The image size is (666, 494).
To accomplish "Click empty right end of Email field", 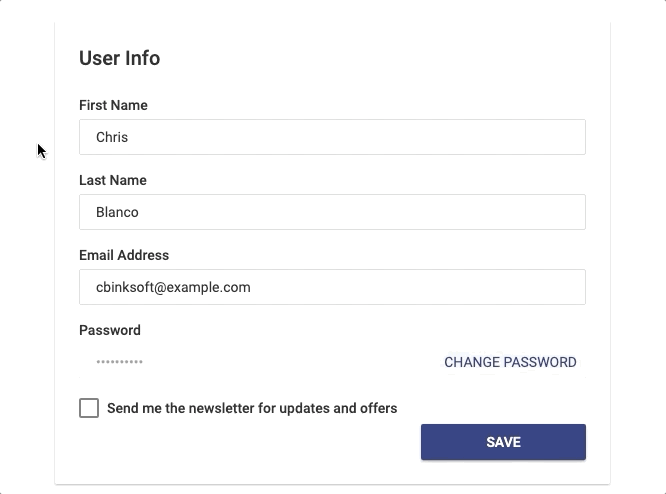I will pos(540,287).
